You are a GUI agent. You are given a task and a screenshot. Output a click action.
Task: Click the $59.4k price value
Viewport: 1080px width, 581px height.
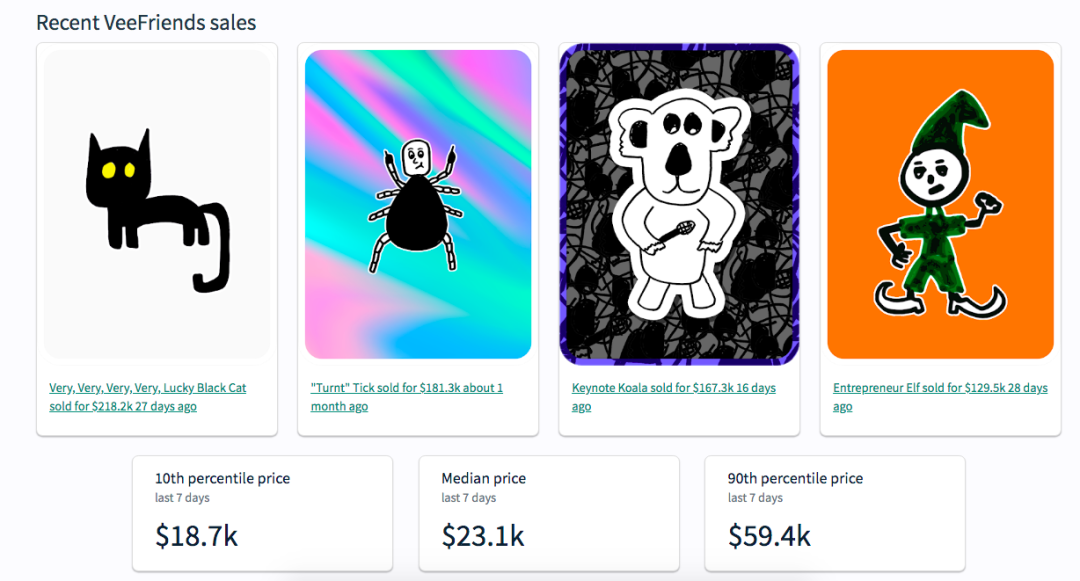click(769, 536)
